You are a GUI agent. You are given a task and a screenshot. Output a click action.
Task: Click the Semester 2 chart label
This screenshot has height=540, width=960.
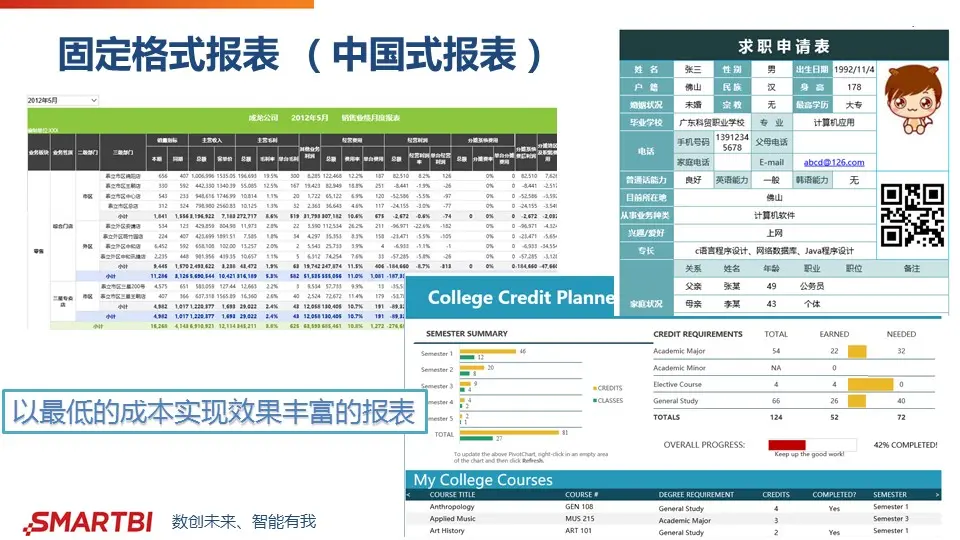point(437,370)
